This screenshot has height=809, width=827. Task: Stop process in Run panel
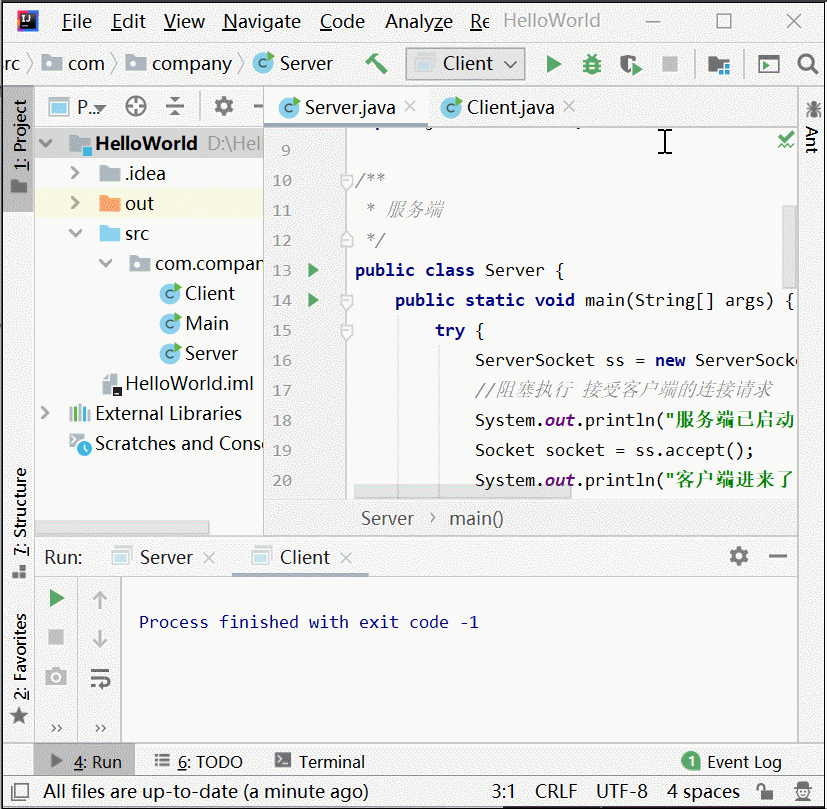56,637
